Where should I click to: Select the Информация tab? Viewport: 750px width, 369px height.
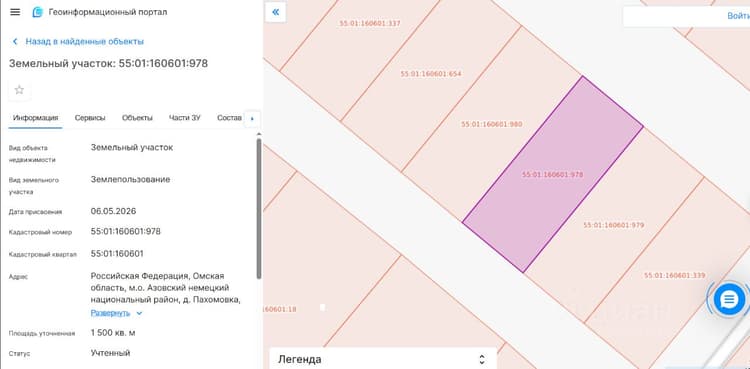click(x=35, y=118)
